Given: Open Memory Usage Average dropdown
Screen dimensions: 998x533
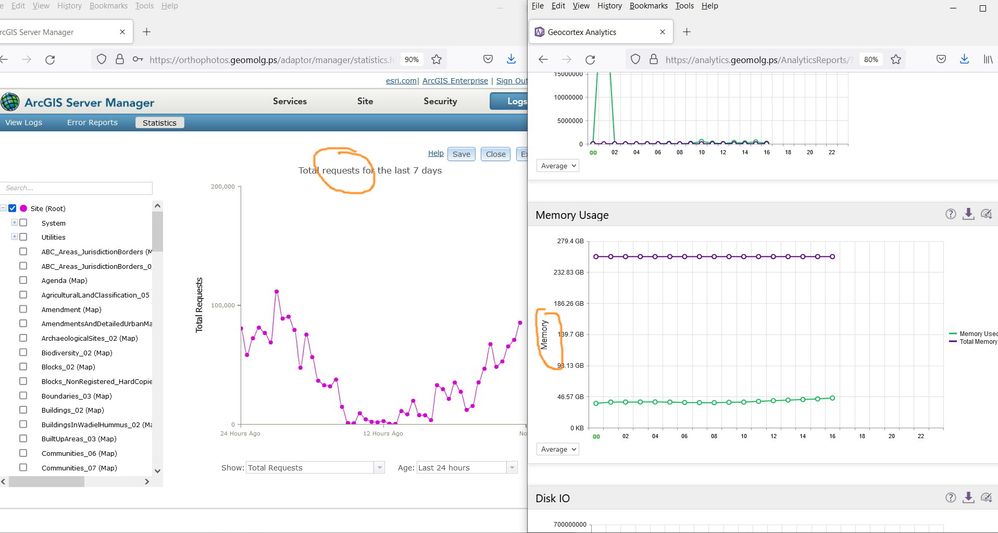Looking at the screenshot, I should 558,449.
